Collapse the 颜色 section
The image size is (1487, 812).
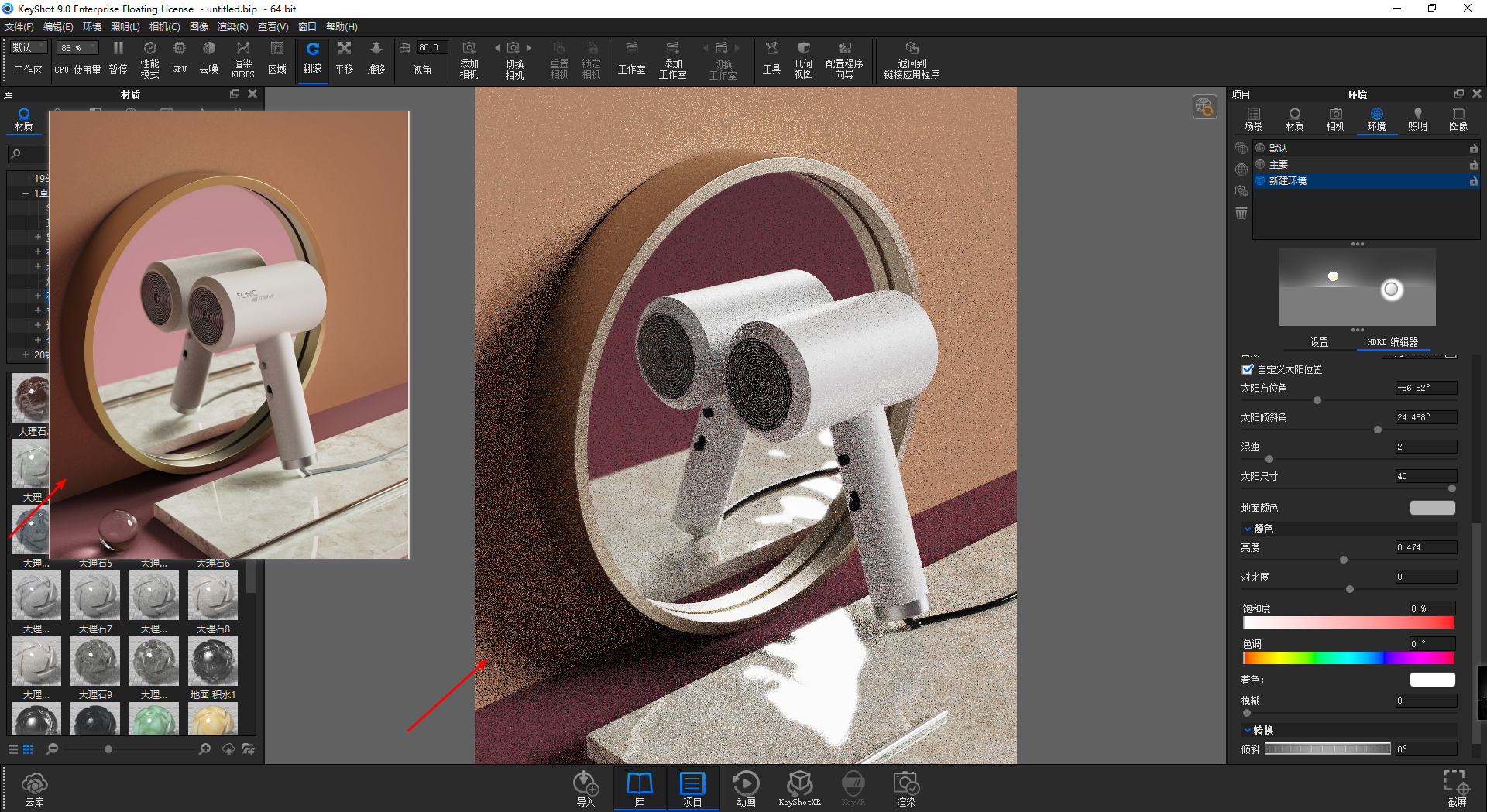click(x=1248, y=529)
